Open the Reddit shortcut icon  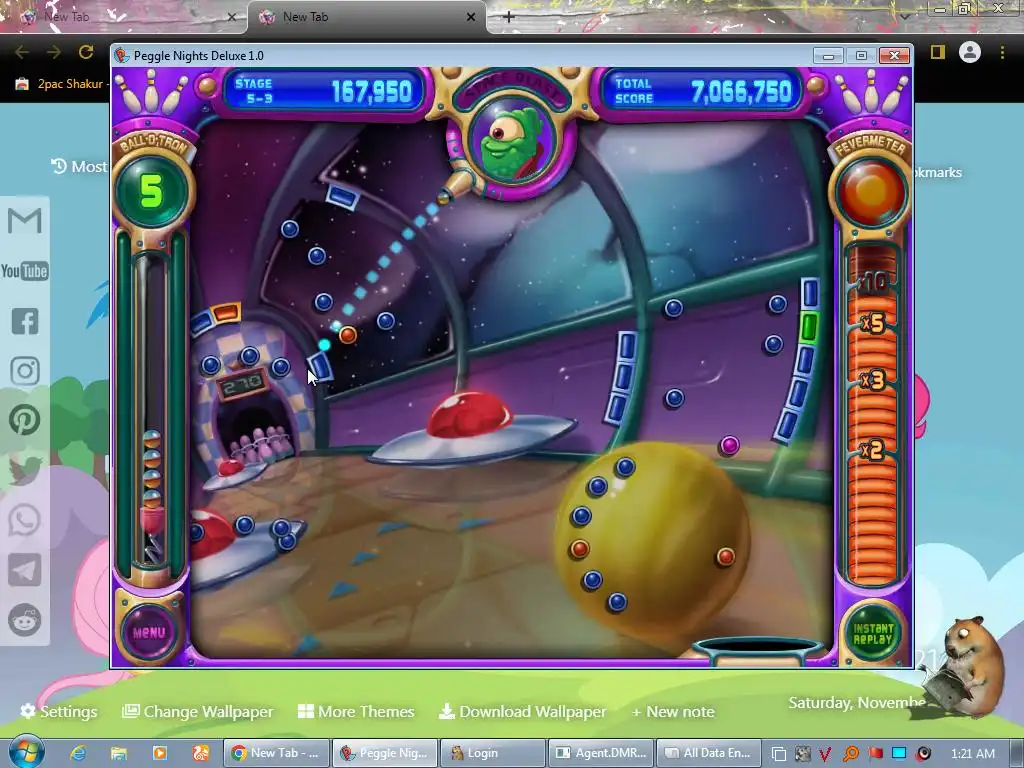[25, 620]
